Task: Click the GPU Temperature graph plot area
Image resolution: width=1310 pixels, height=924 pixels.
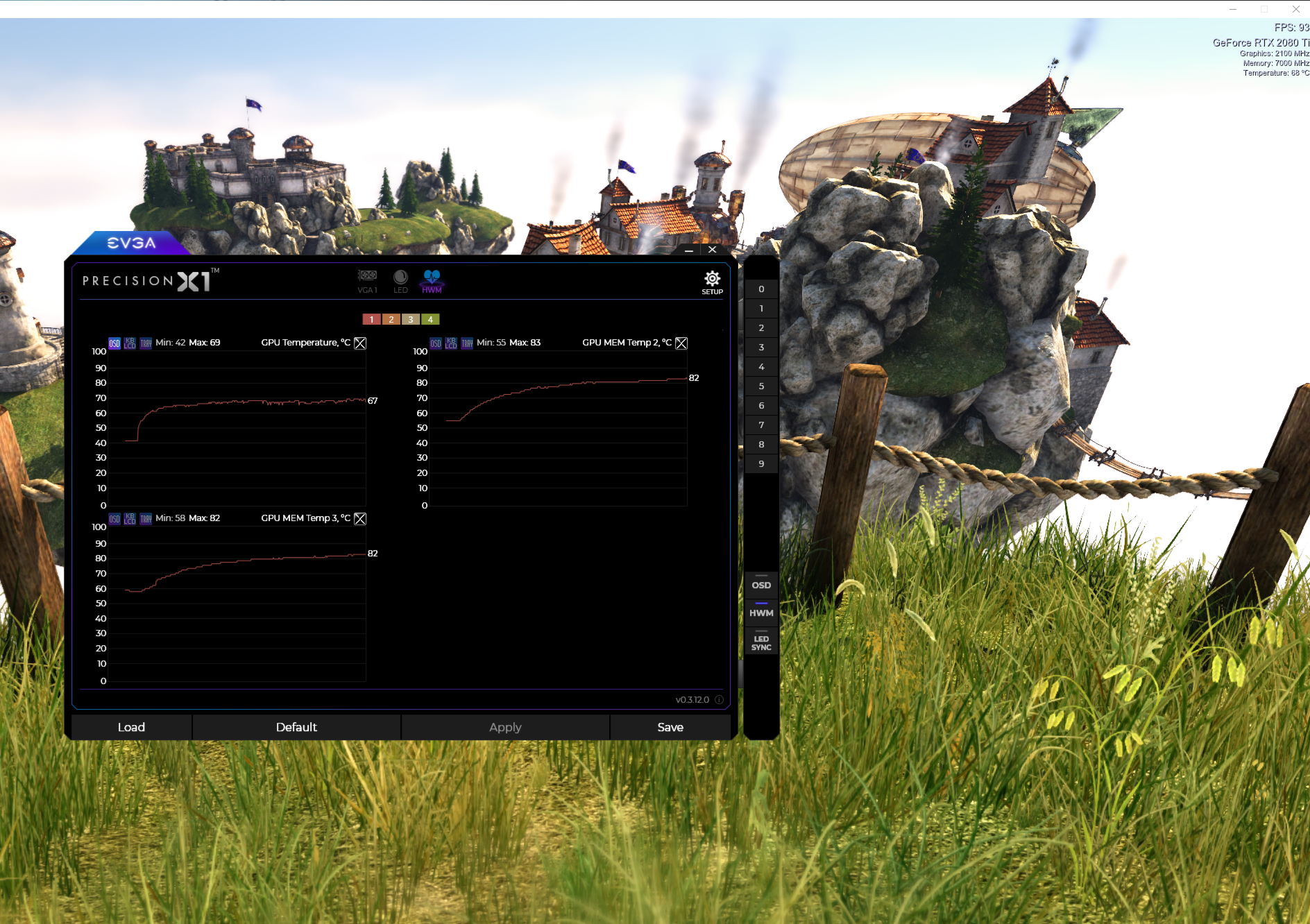Action: (x=237, y=429)
